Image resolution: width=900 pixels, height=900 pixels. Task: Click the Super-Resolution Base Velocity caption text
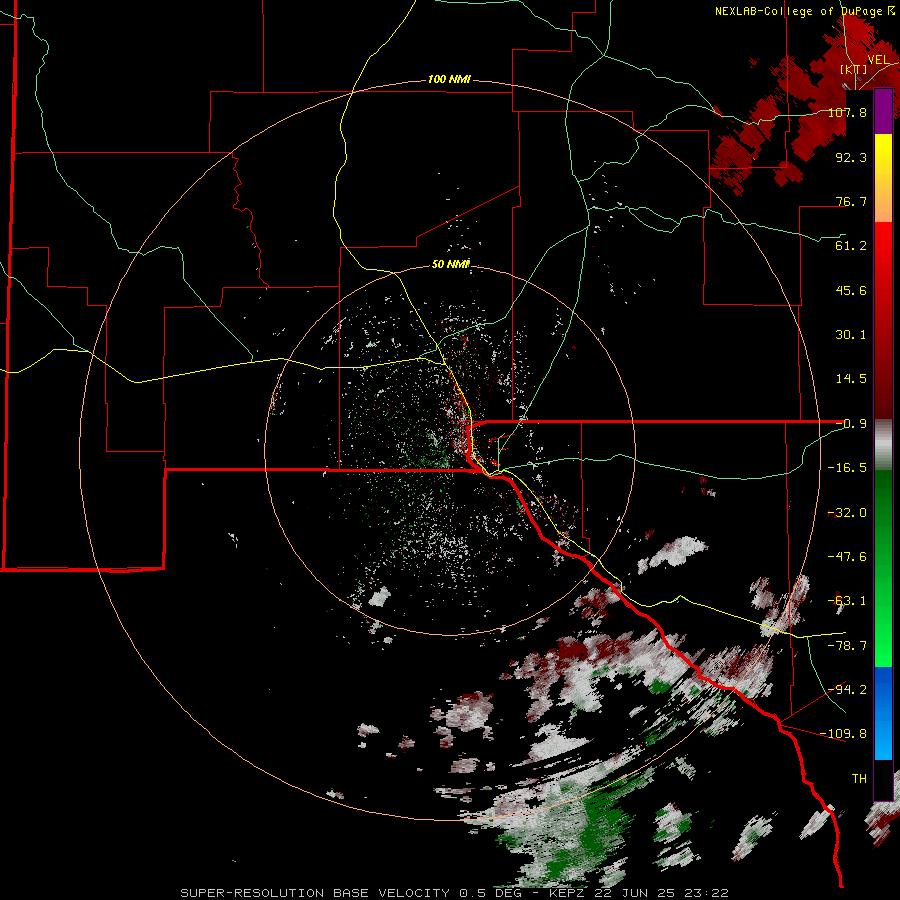[x=455, y=893]
